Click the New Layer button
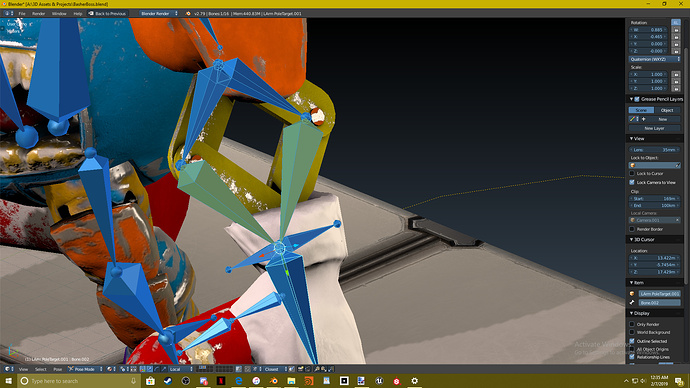690x388 pixels. pos(654,128)
